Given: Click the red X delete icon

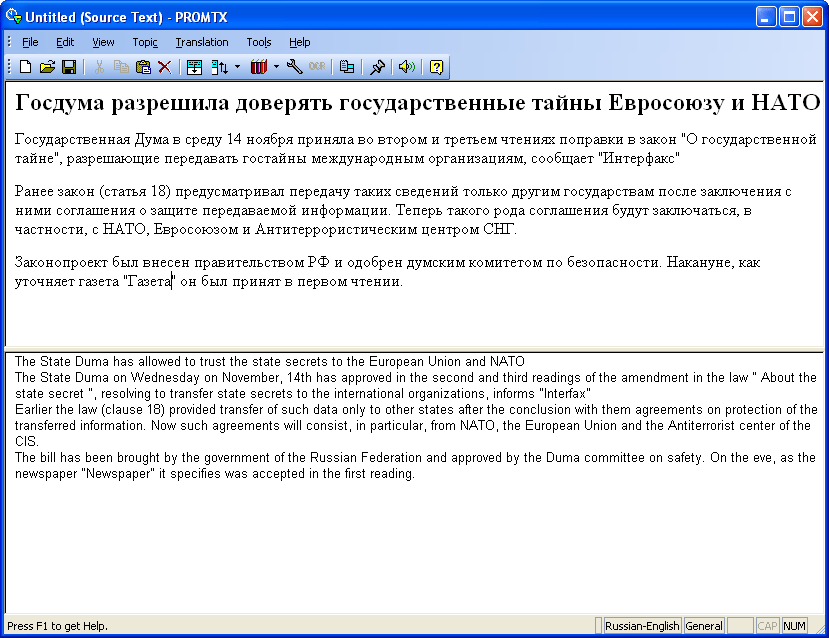Looking at the screenshot, I should pos(164,67).
